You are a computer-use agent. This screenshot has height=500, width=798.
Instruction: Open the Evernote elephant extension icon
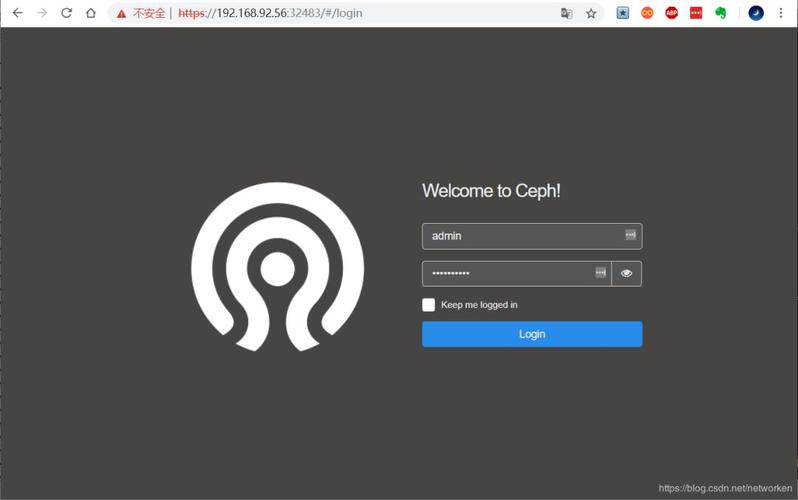coord(720,13)
